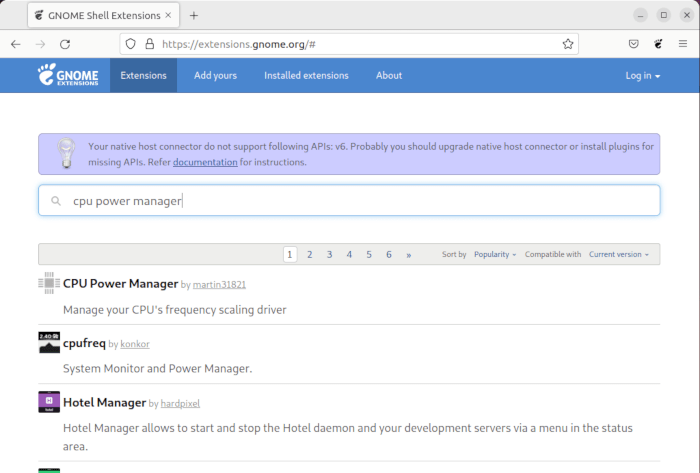Go to results page 2

[309, 254]
